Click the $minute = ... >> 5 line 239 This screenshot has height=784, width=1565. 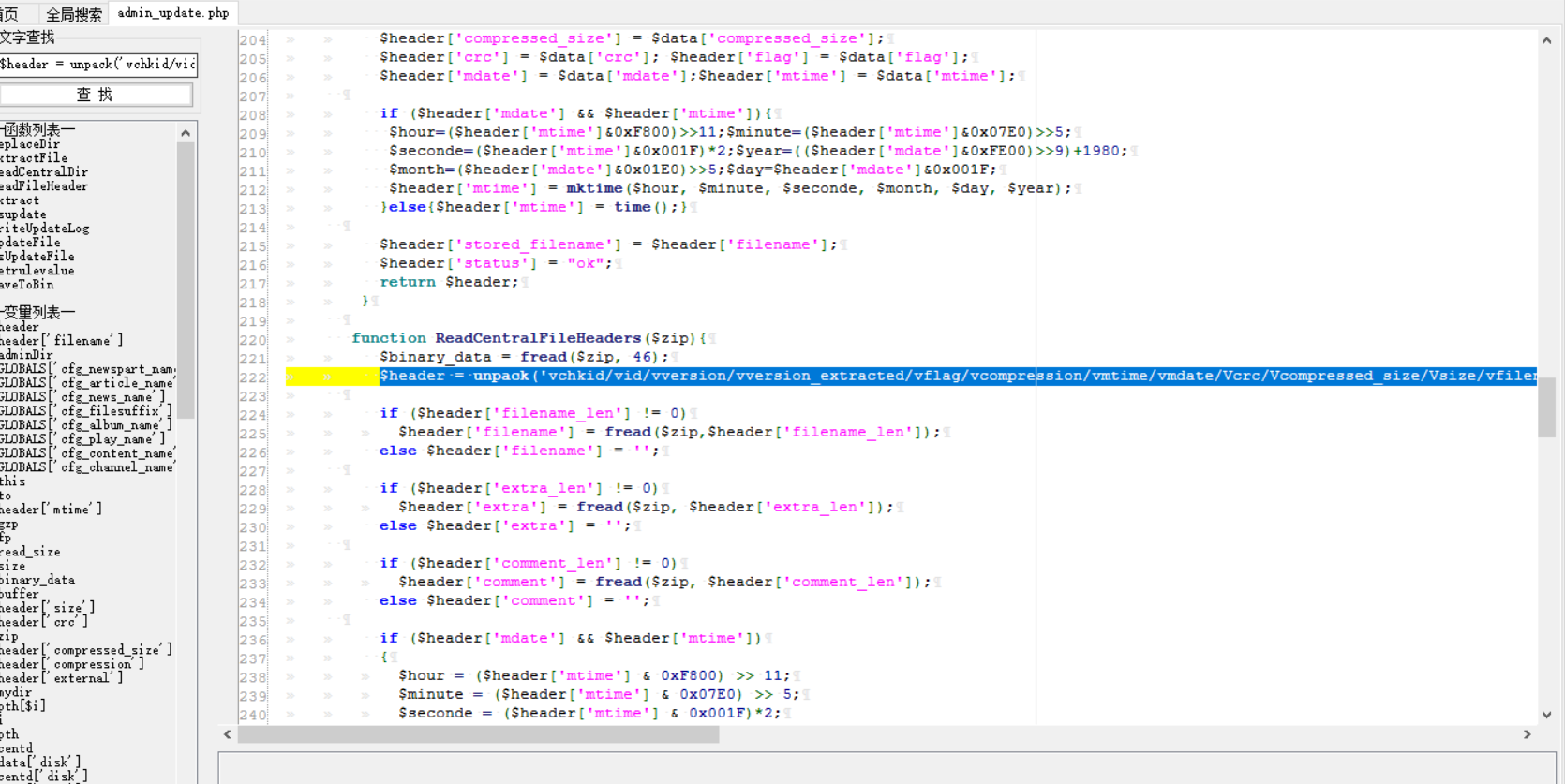tap(600, 694)
